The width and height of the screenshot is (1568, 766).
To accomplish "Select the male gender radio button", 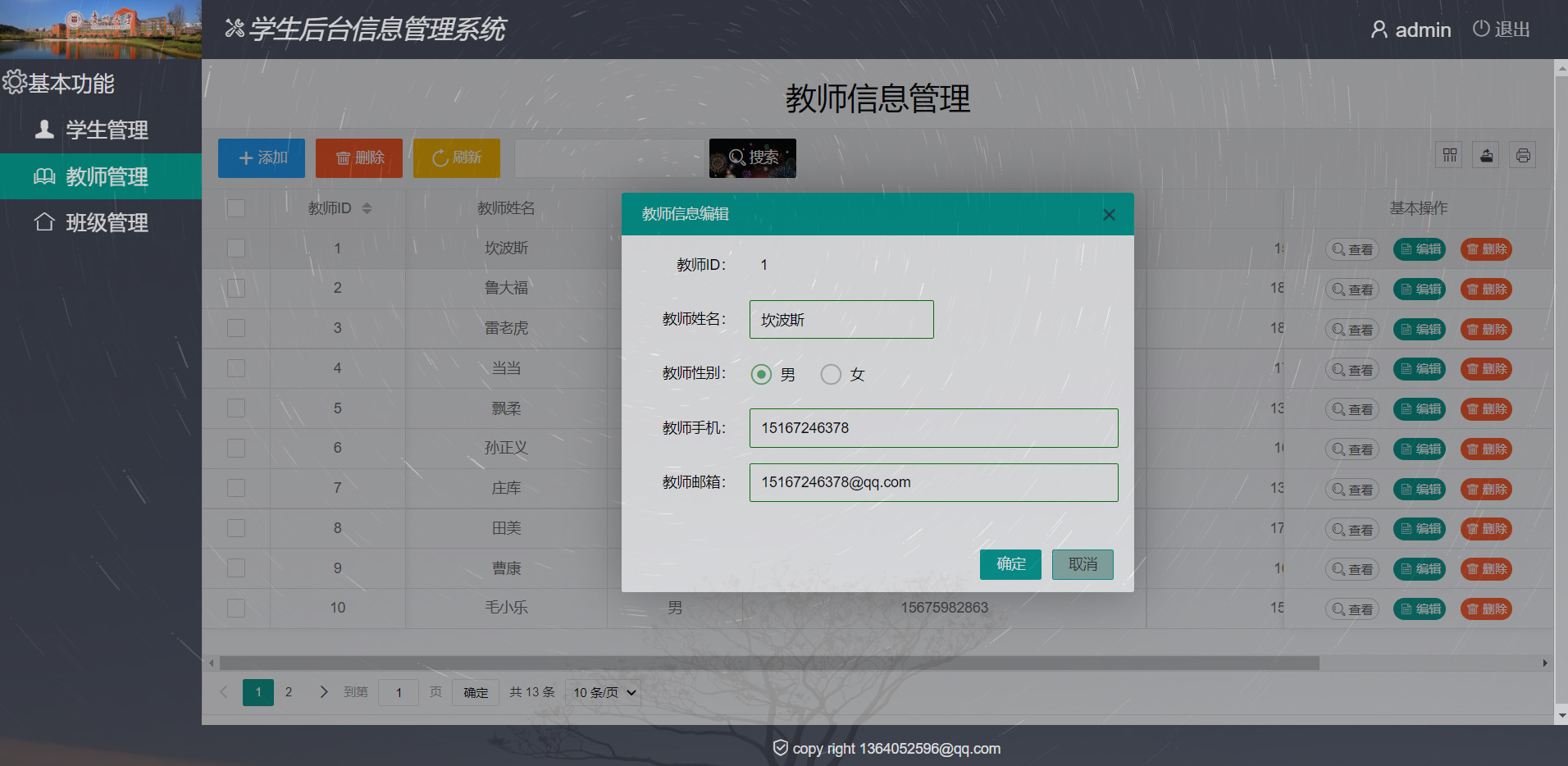I will click(761, 375).
